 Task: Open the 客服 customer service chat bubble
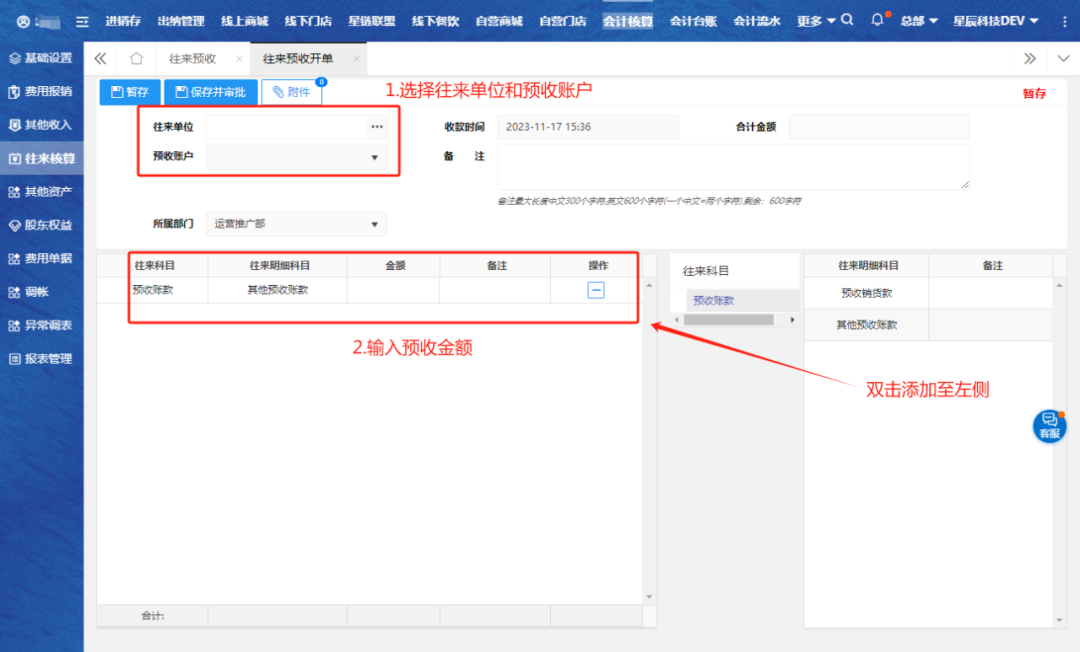(1049, 426)
